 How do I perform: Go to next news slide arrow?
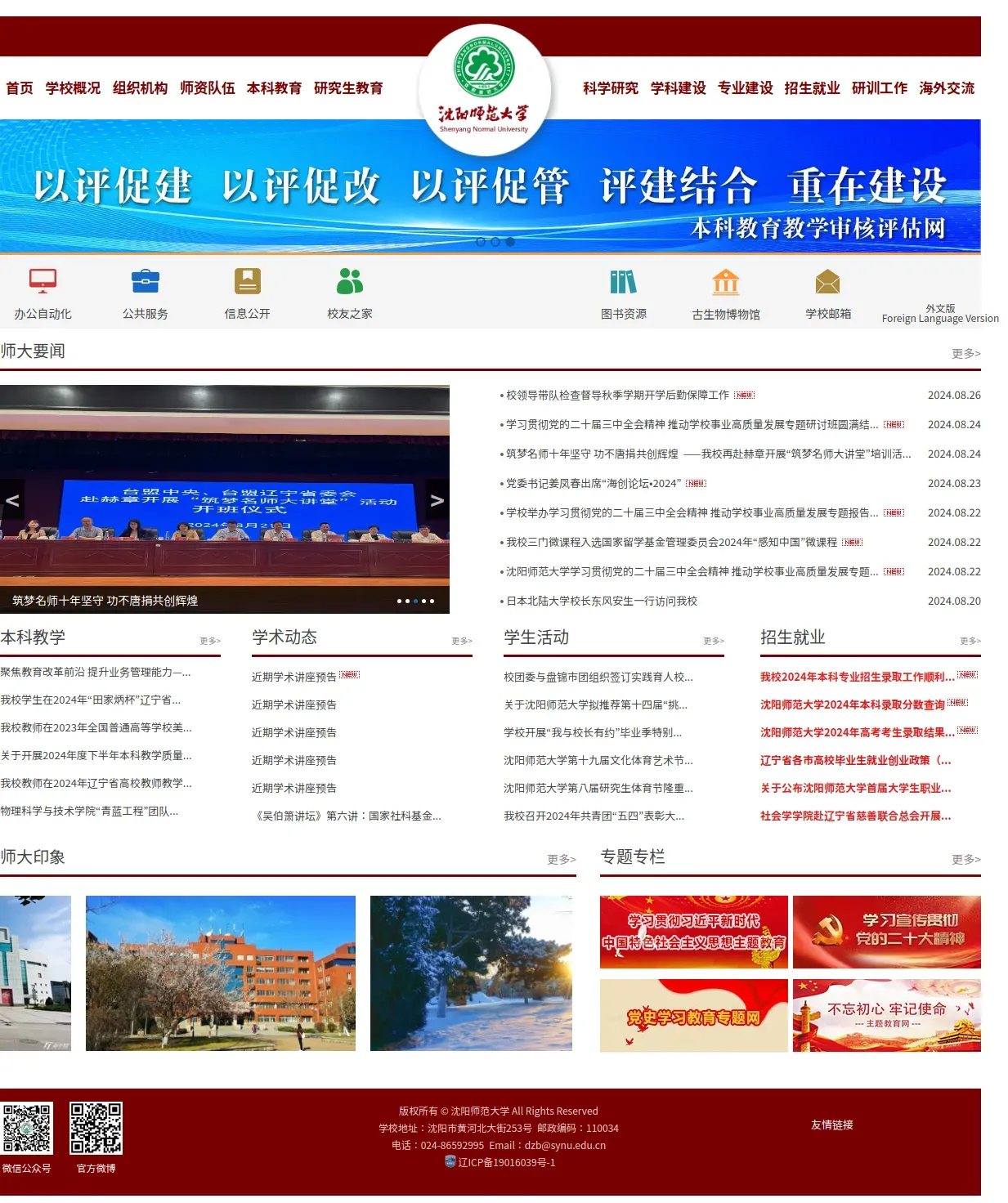[x=437, y=500]
